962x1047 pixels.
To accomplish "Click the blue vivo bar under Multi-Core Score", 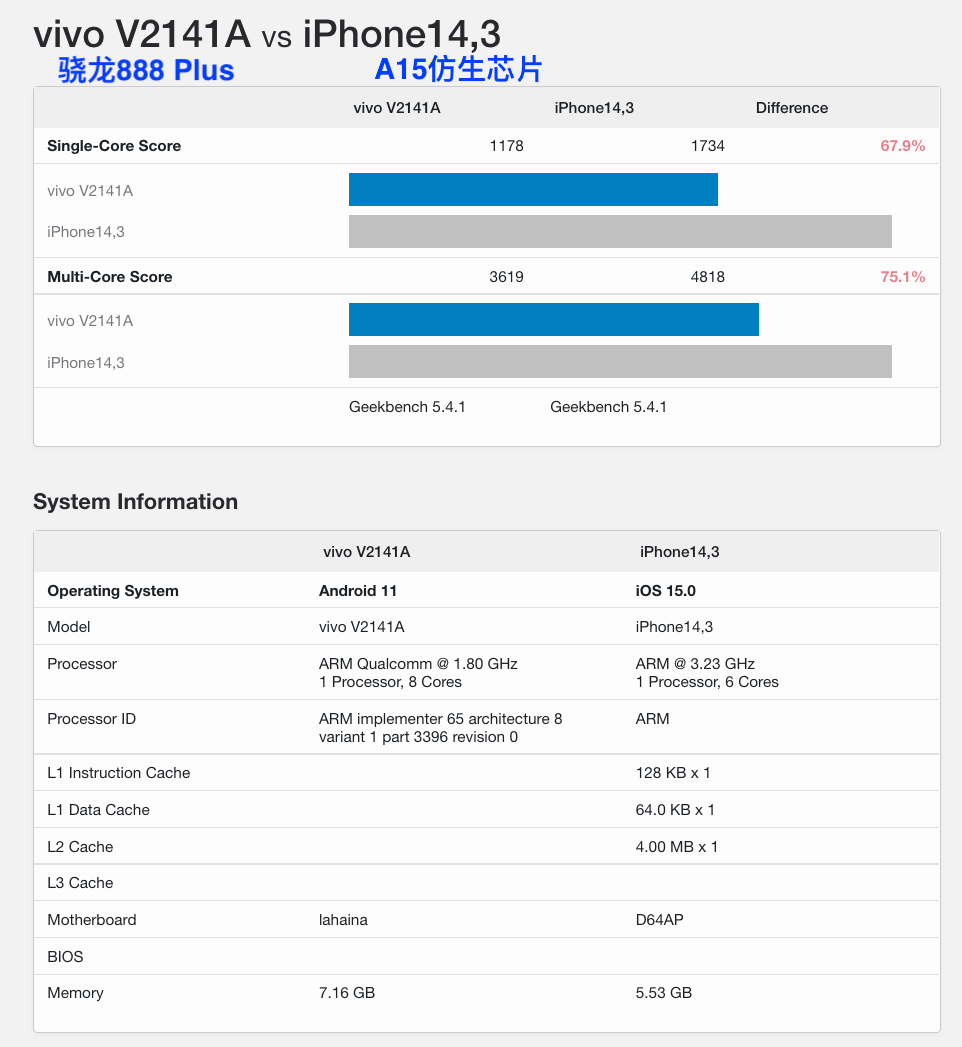I will tap(554, 319).
